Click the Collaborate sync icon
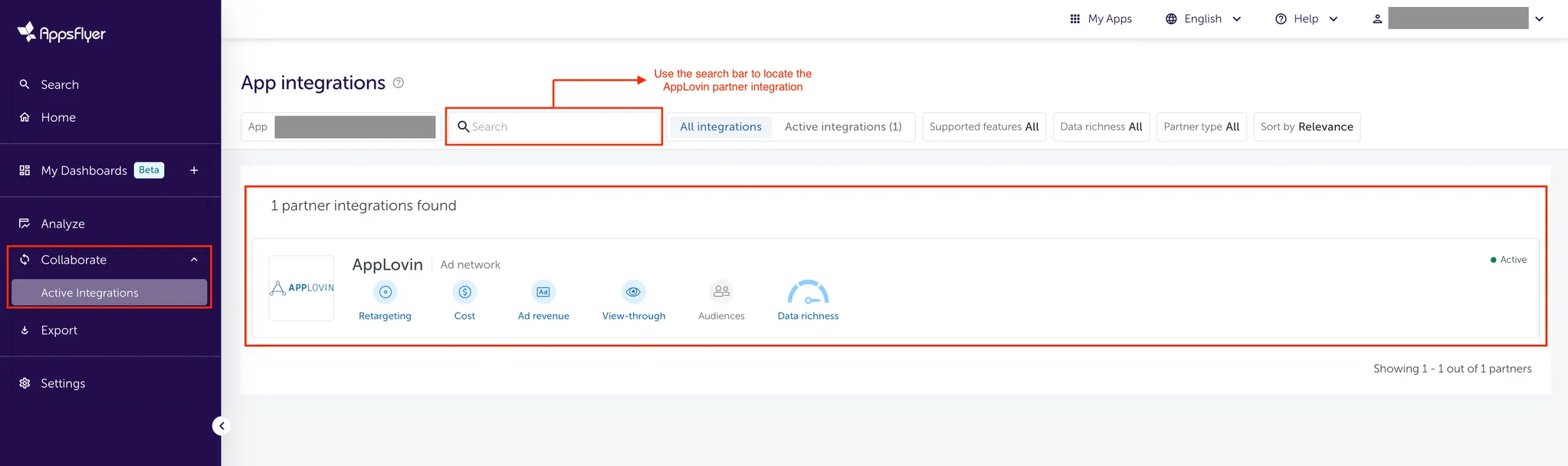Screen dimensions: 1568x466 tap(25, 260)
